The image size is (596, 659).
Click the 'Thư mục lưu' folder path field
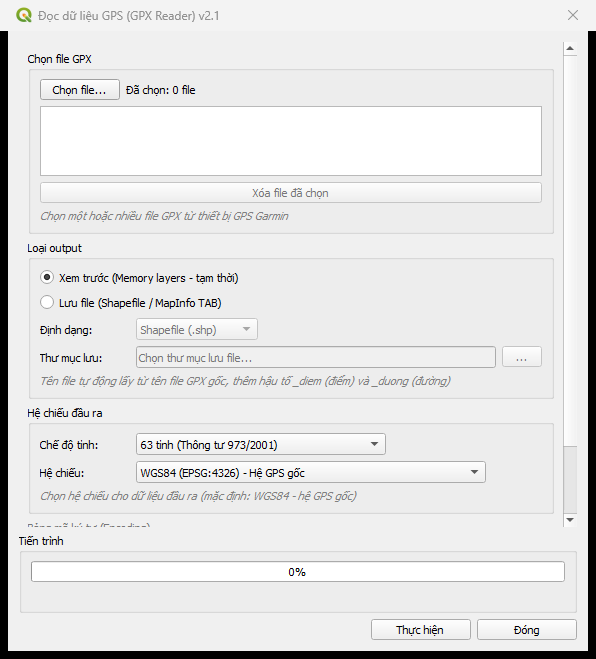316,358
